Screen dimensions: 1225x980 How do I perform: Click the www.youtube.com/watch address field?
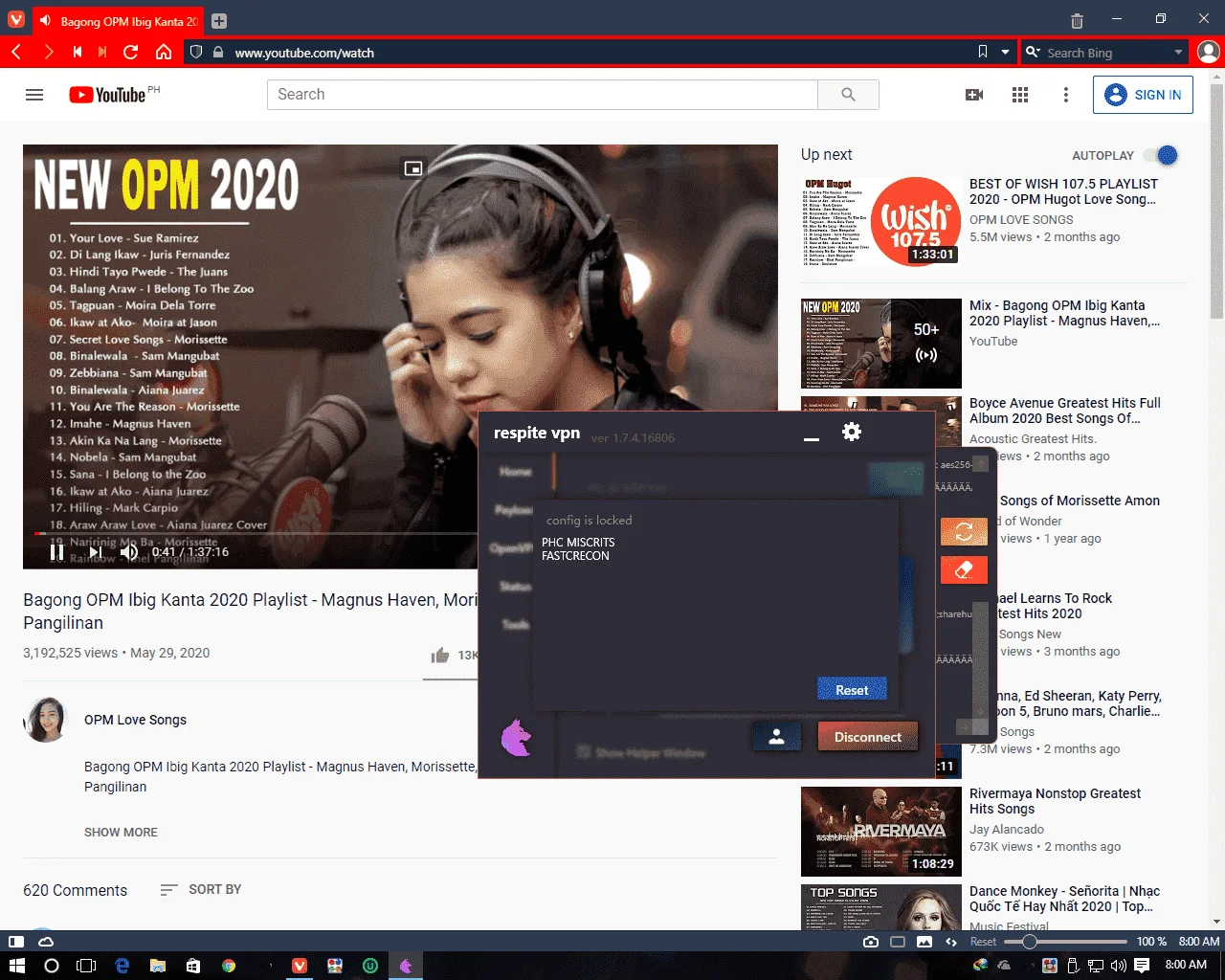click(x=598, y=53)
